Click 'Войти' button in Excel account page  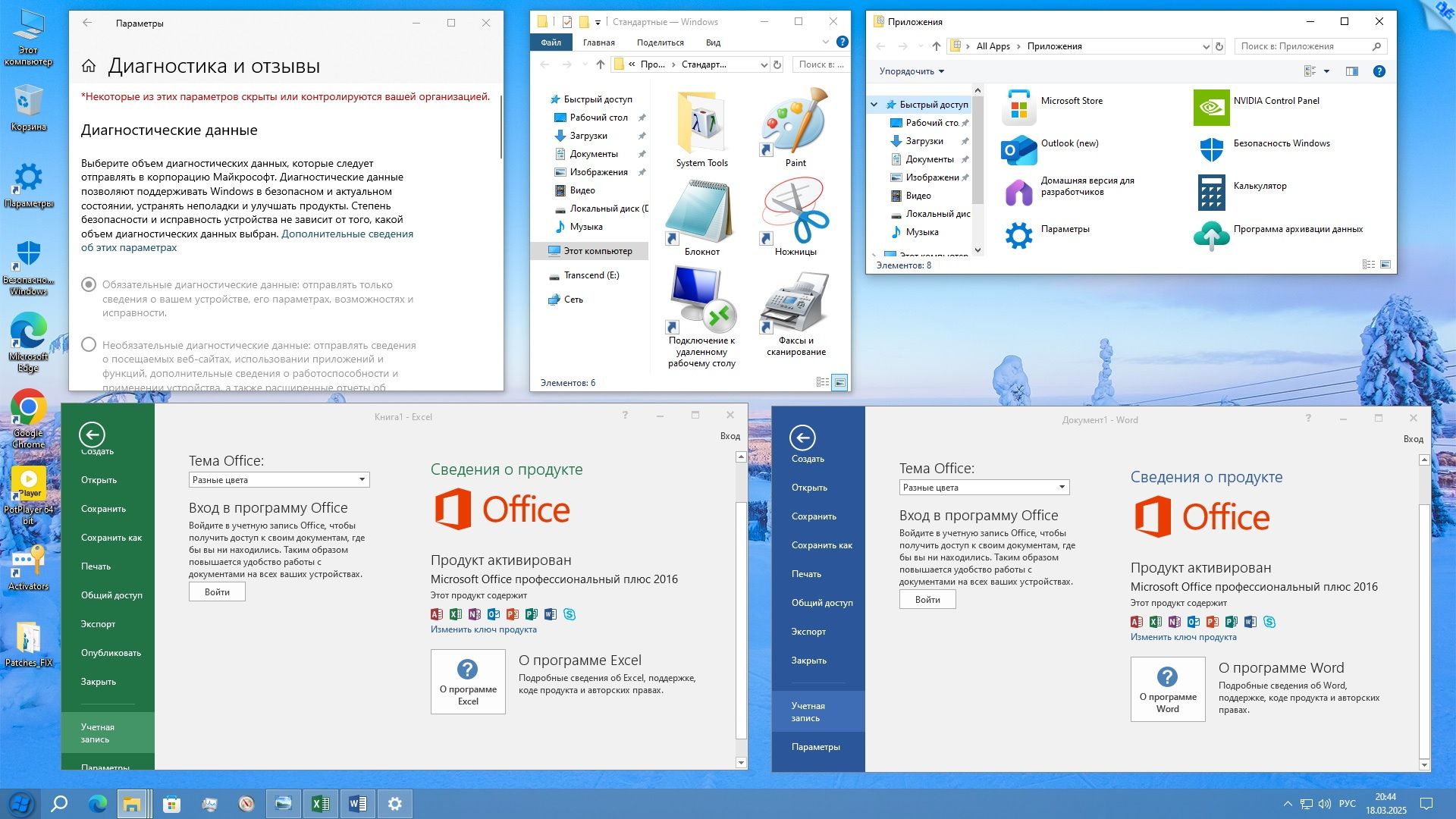(x=217, y=592)
